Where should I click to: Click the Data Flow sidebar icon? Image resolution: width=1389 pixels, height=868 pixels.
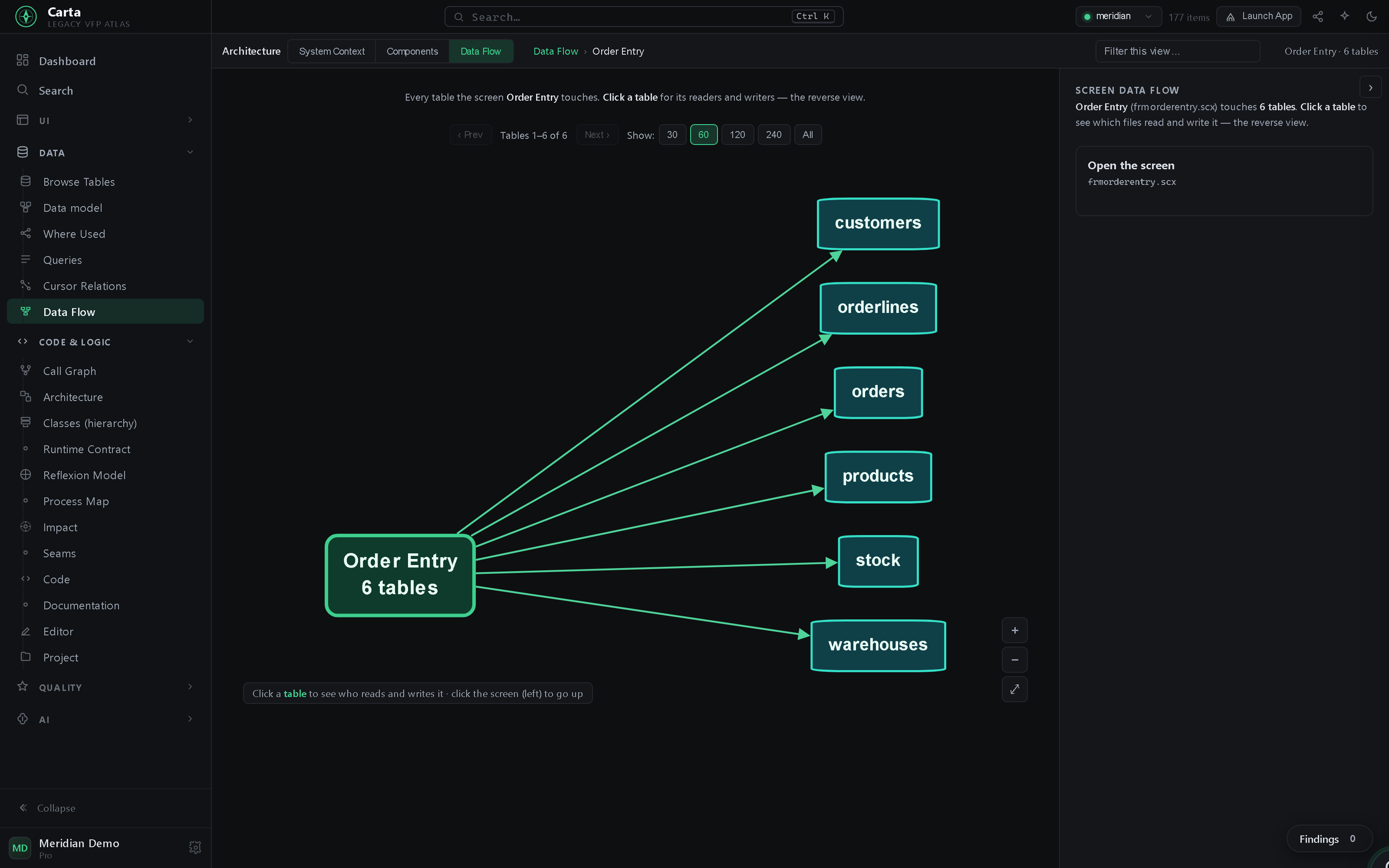coord(25,311)
